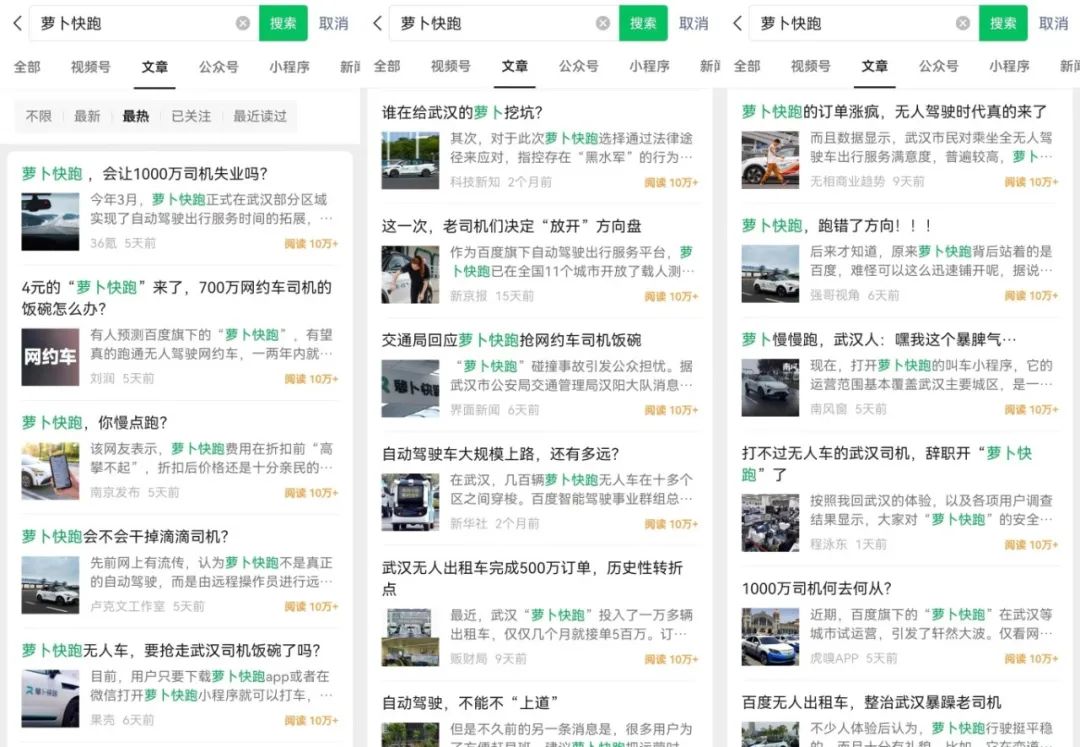This screenshot has height=747, width=1080.
Task: Switch to 小程序 tab in the rightmost screen
Action: 1009,67
